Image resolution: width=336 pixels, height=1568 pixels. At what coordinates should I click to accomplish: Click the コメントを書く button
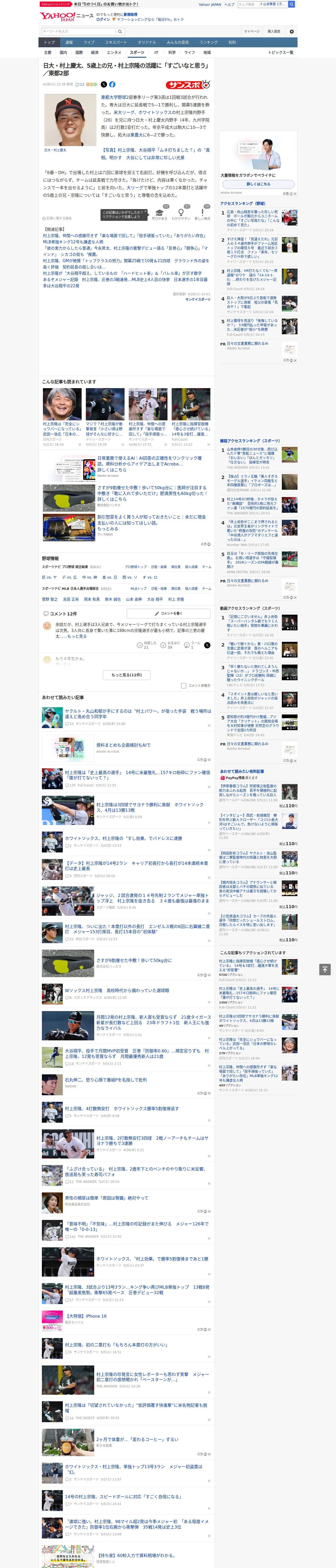click(168, 614)
